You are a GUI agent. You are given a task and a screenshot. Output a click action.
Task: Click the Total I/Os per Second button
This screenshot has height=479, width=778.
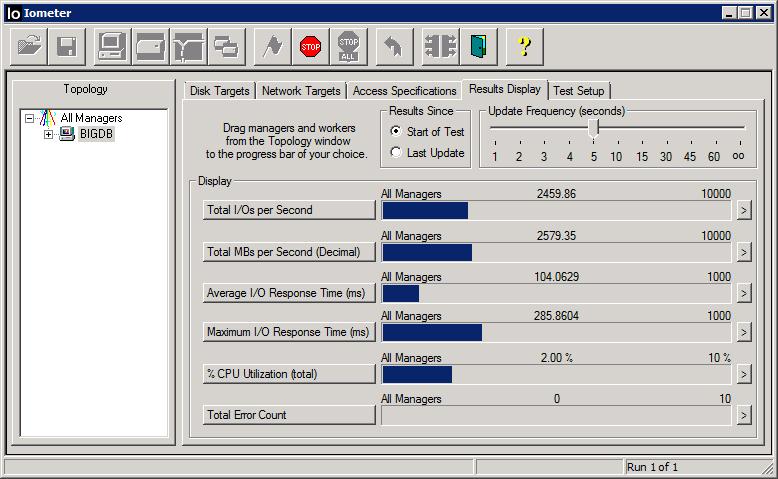[289, 210]
